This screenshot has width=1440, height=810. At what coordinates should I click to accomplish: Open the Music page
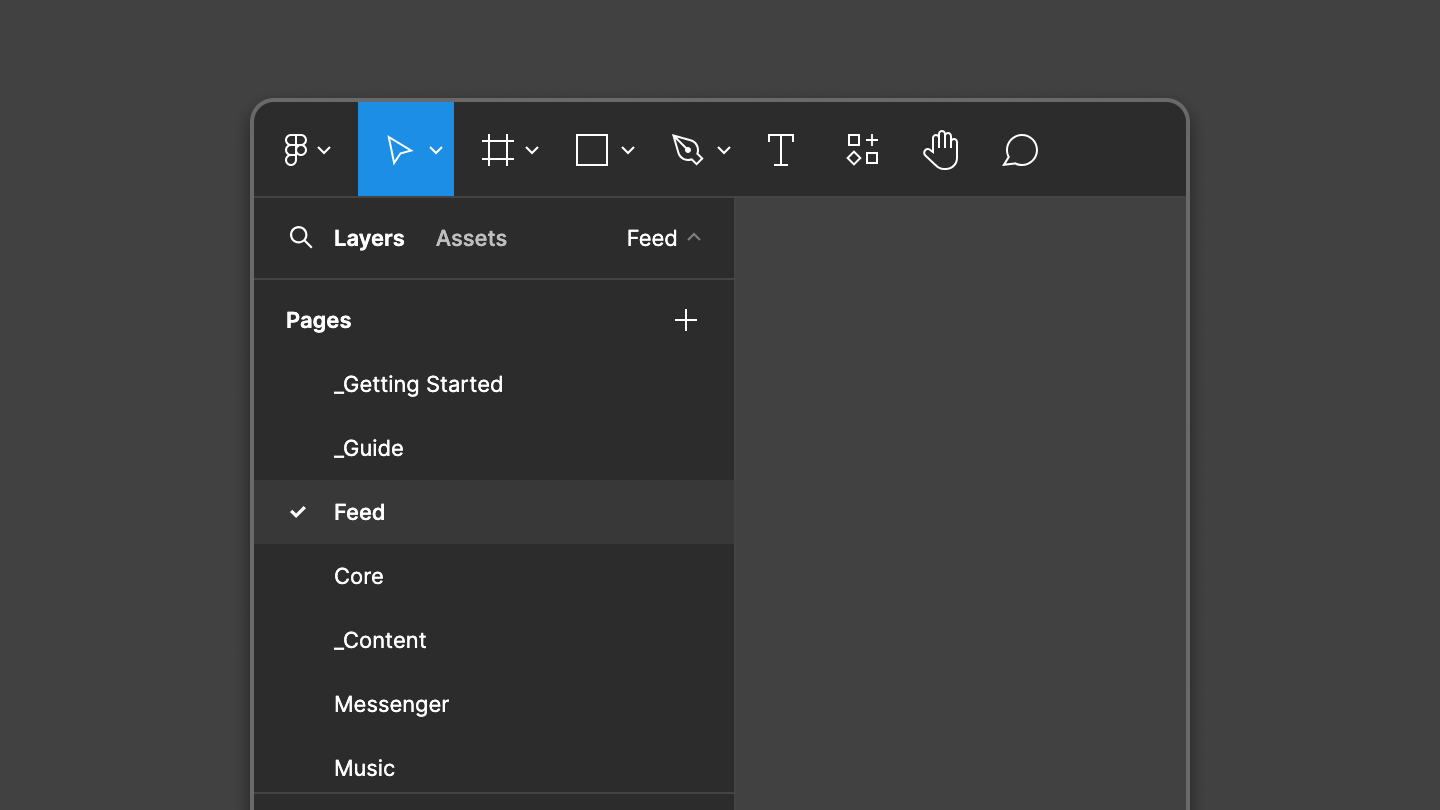pos(494,766)
